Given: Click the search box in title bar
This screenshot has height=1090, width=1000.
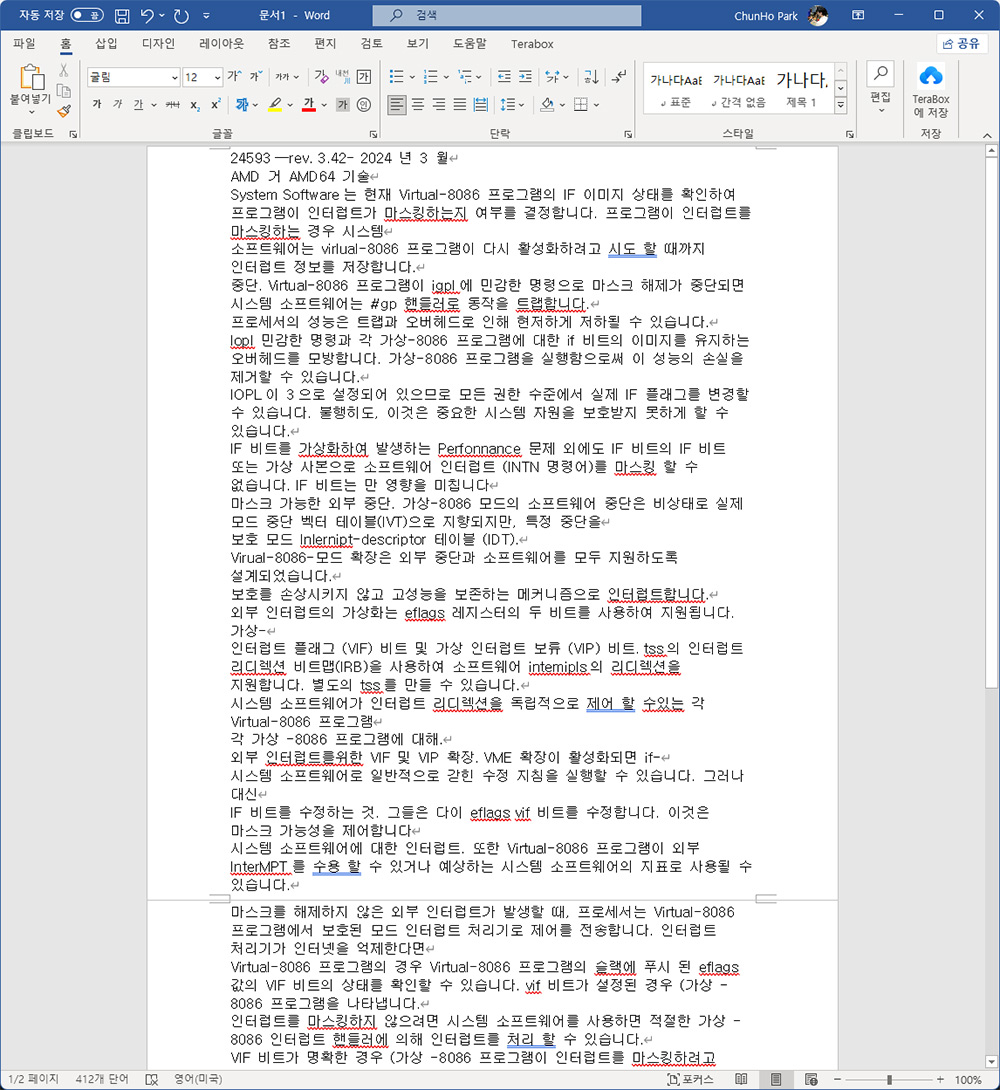Looking at the screenshot, I should pos(507,15).
